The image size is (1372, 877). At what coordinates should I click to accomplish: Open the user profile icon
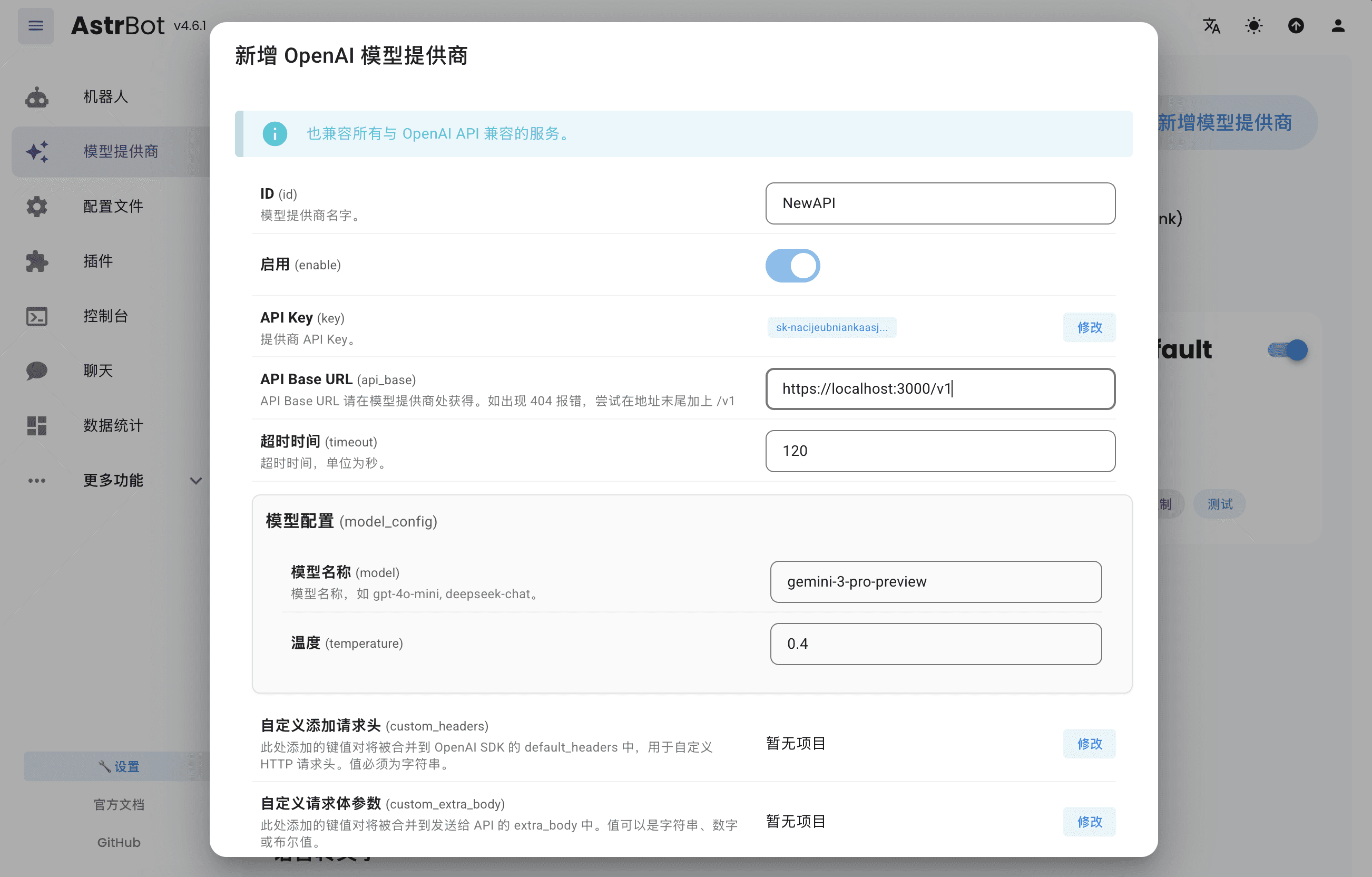(x=1338, y=26)
